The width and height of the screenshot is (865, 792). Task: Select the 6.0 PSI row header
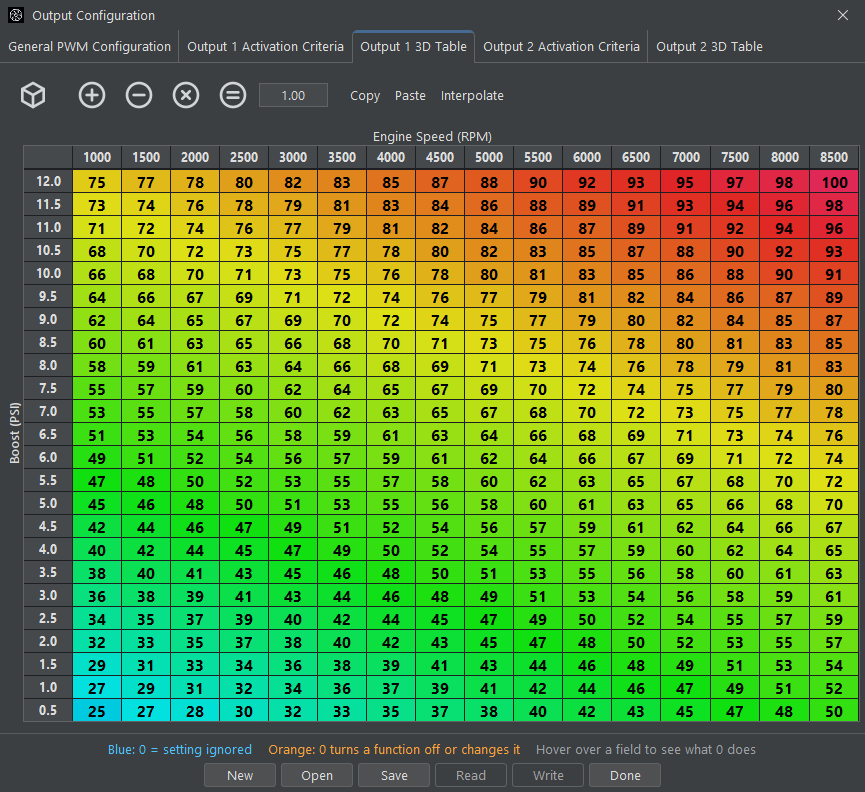[49, 457]
